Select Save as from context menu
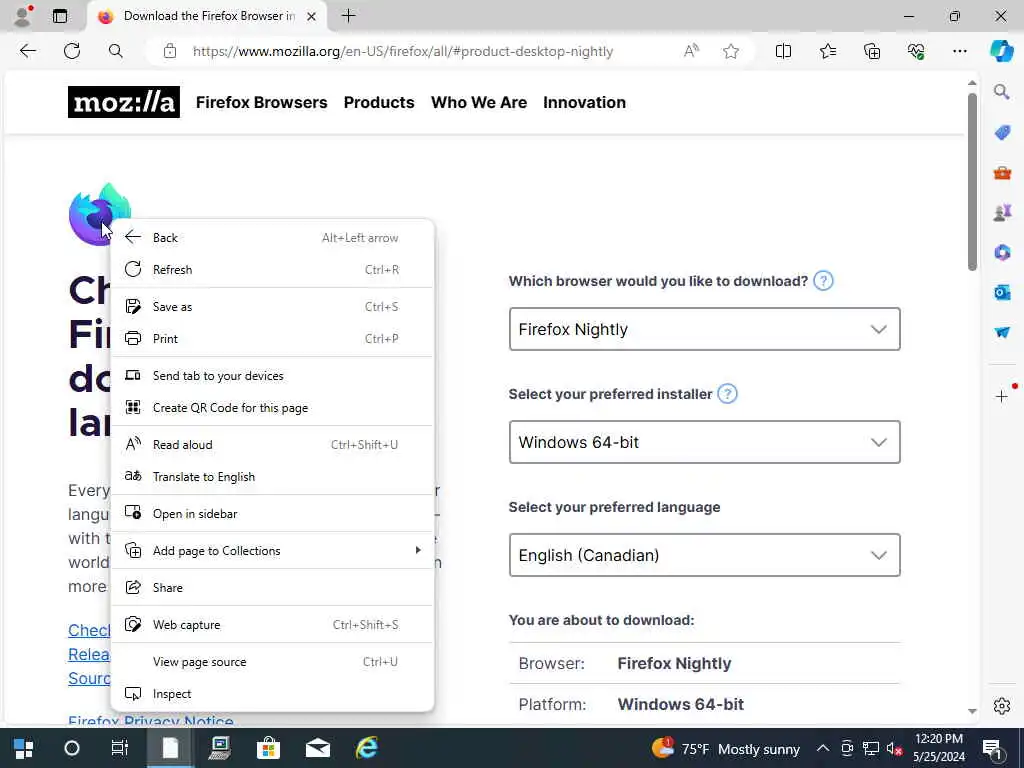 click(x=272, y=306)
